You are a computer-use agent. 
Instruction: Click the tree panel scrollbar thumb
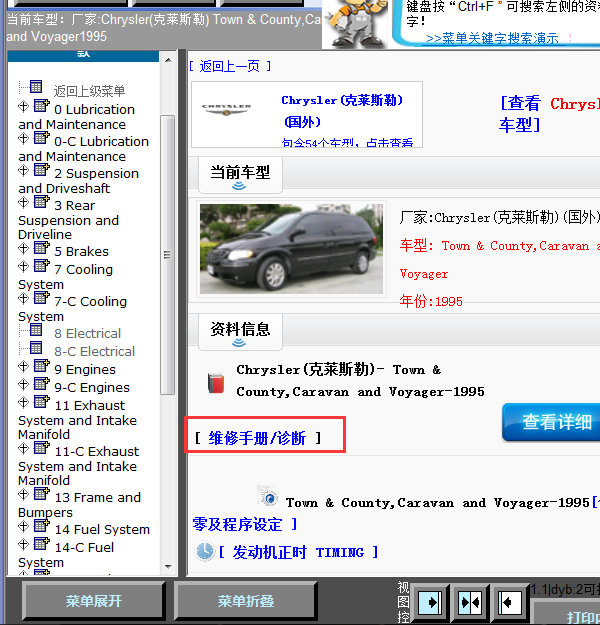coord(168,255)
